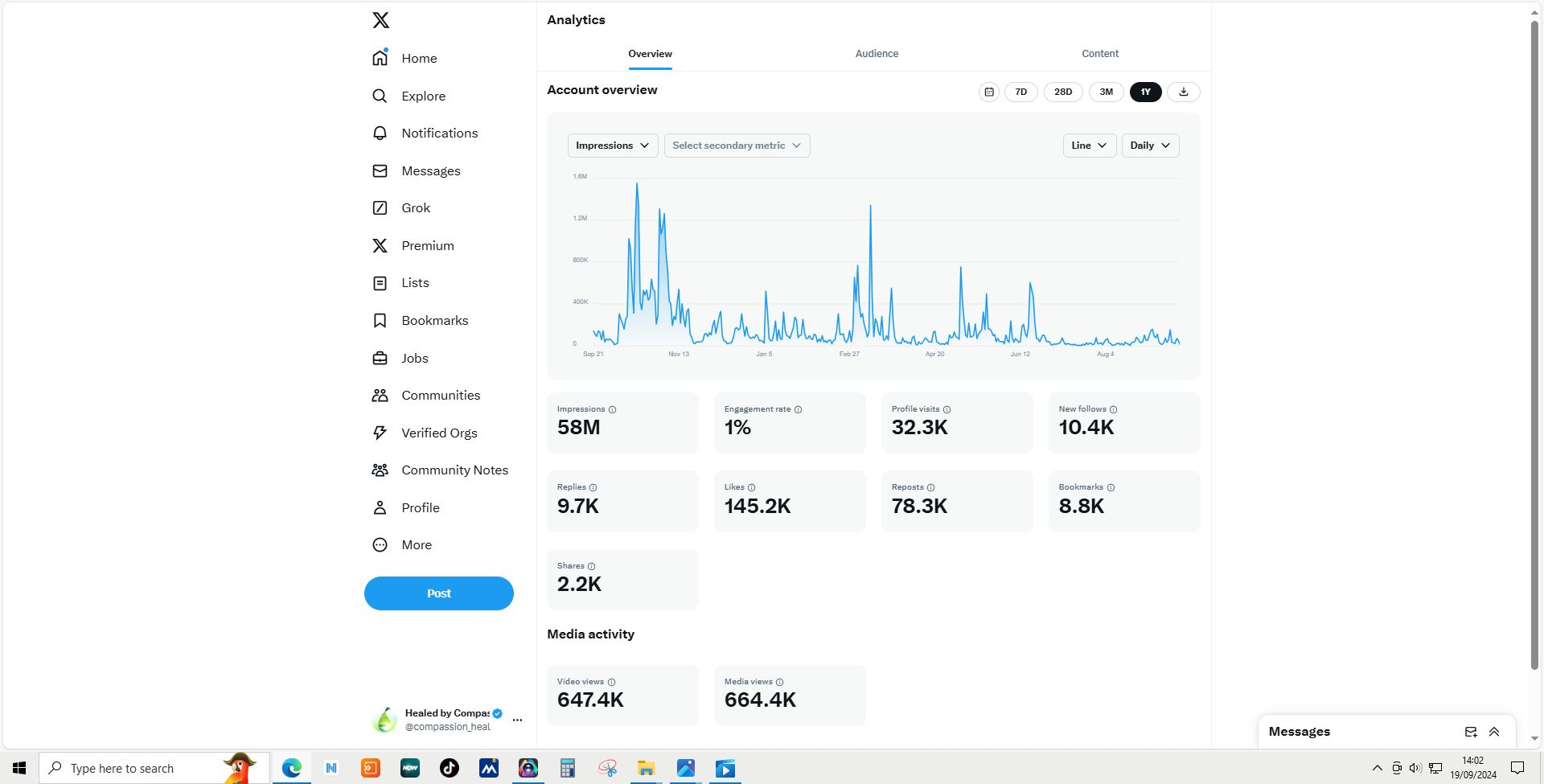Open Grok from the sidebar
This screenshot has height=784, width=1544.
pos(415,208)
